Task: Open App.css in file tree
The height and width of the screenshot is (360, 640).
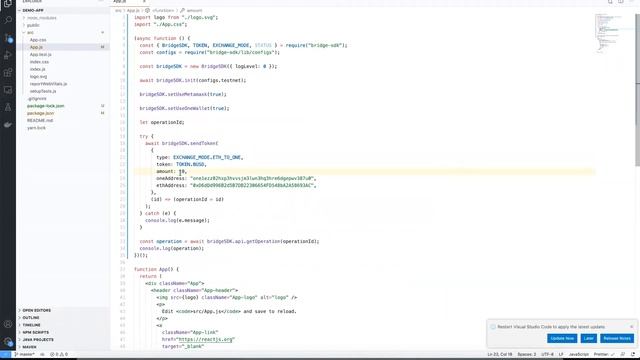Action: click(x=38, y=40)
